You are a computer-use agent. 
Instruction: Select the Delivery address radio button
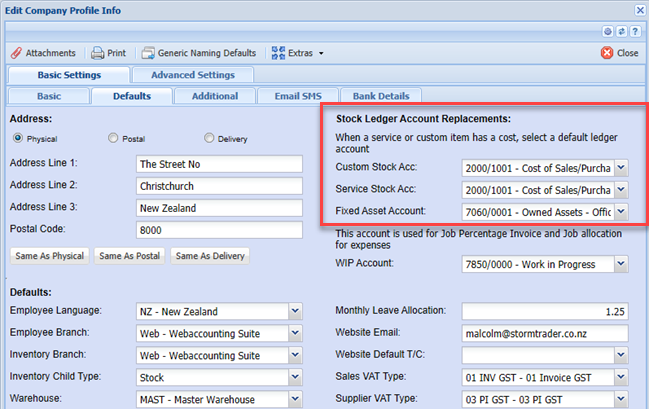pyautogui.click(x=209, y=139)
